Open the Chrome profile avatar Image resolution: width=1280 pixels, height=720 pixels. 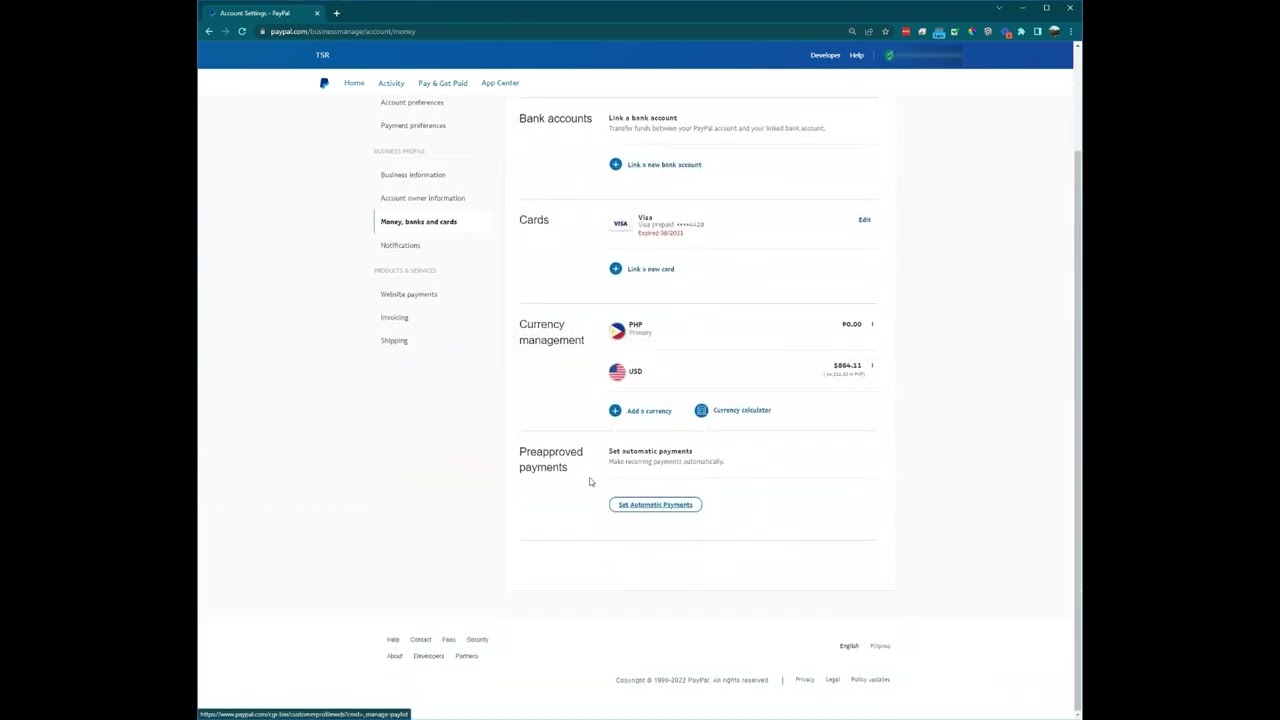point(1054,32)
